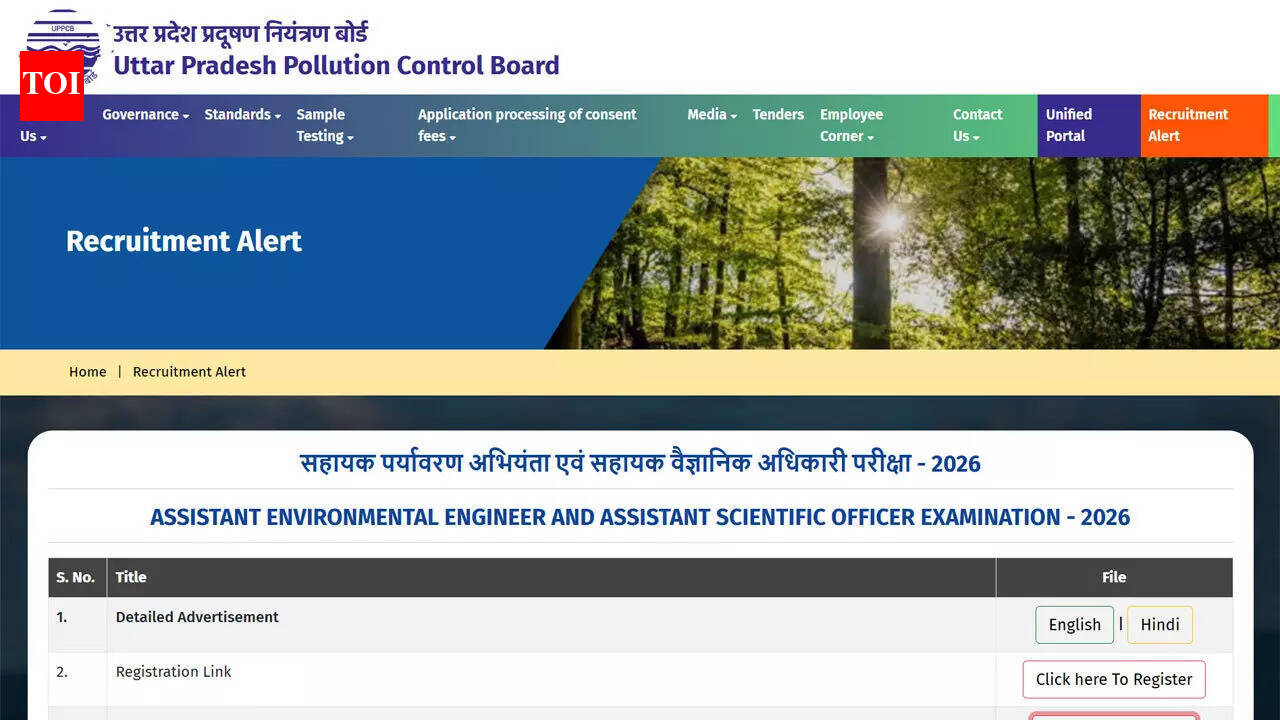Select the Recruitment Alert navigation item
Screen dimensions: 1280x720
point(1188,125)
